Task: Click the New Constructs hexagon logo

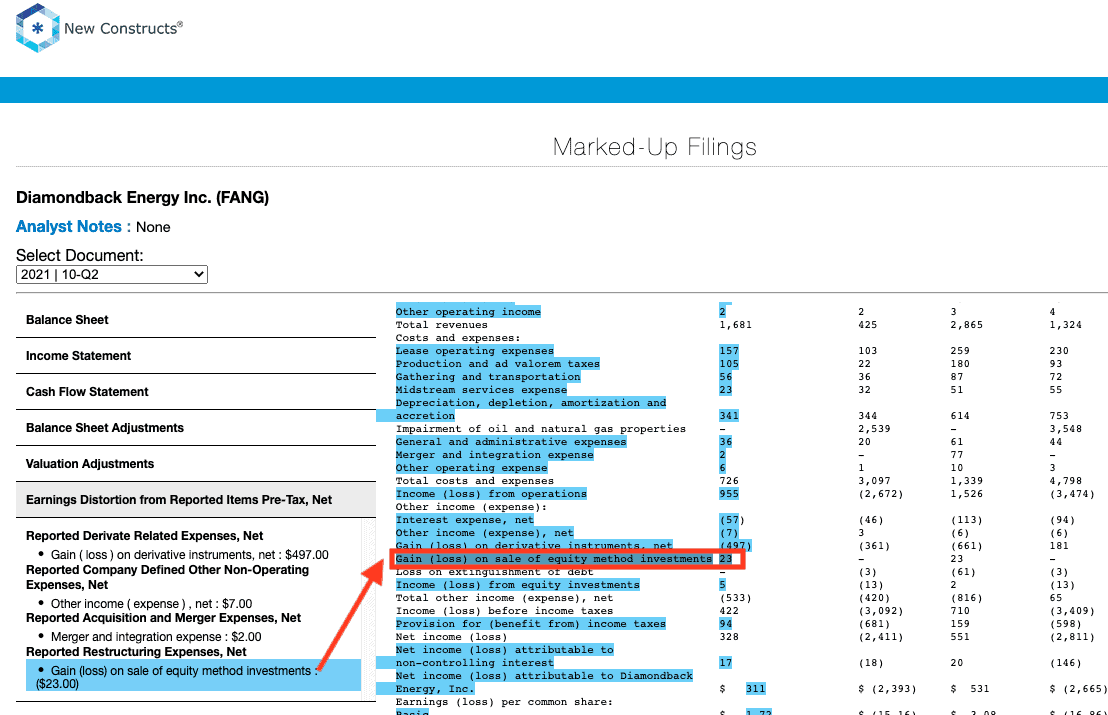Action: [37, 28]
